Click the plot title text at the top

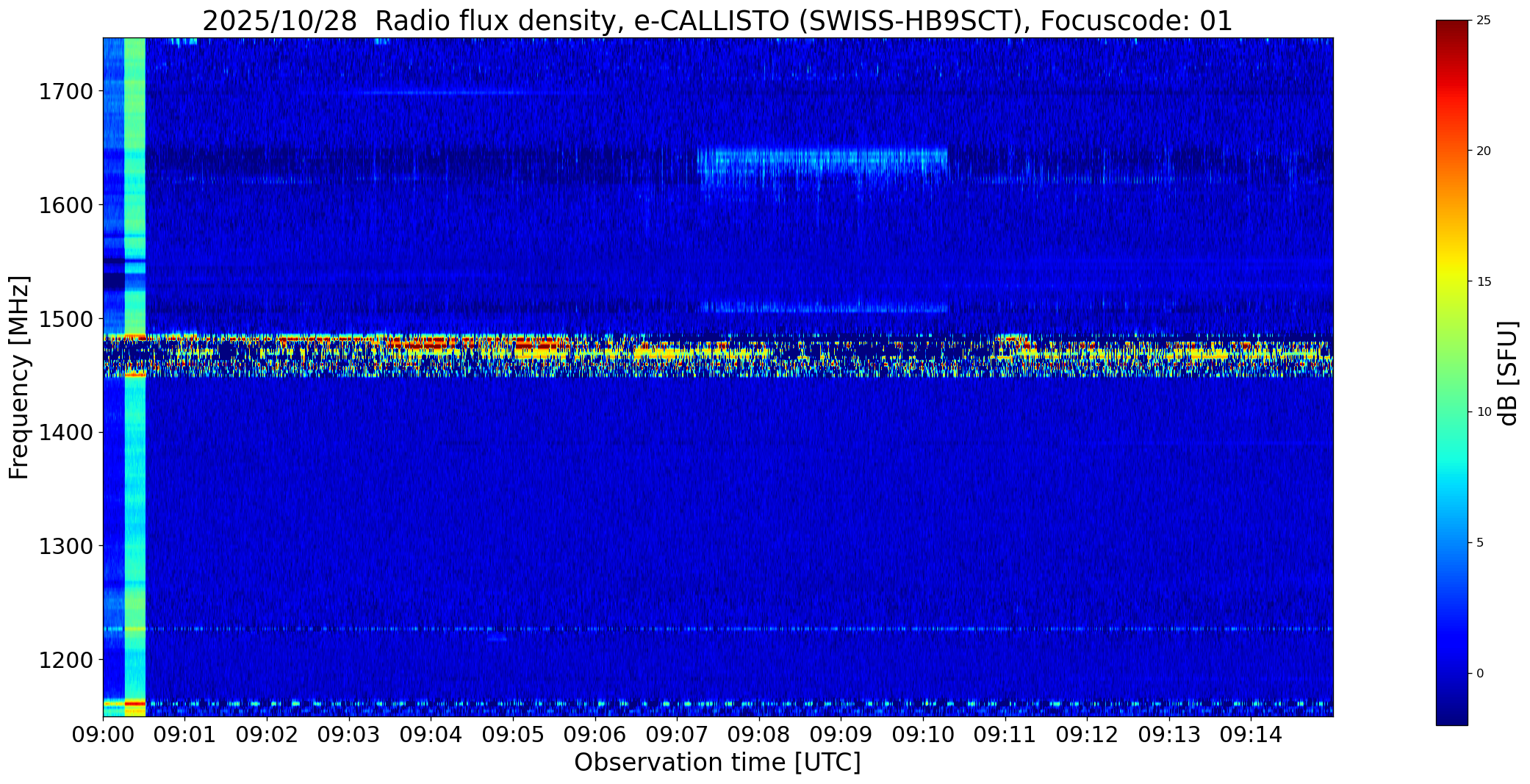pos(717,21)
